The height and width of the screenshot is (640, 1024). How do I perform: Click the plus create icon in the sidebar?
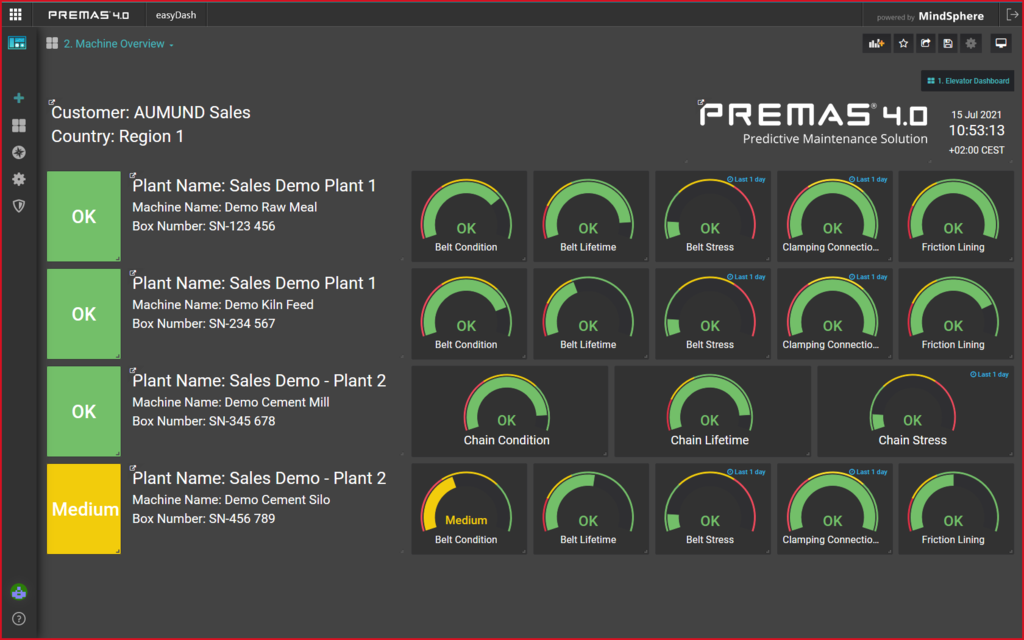pos(18,98)
